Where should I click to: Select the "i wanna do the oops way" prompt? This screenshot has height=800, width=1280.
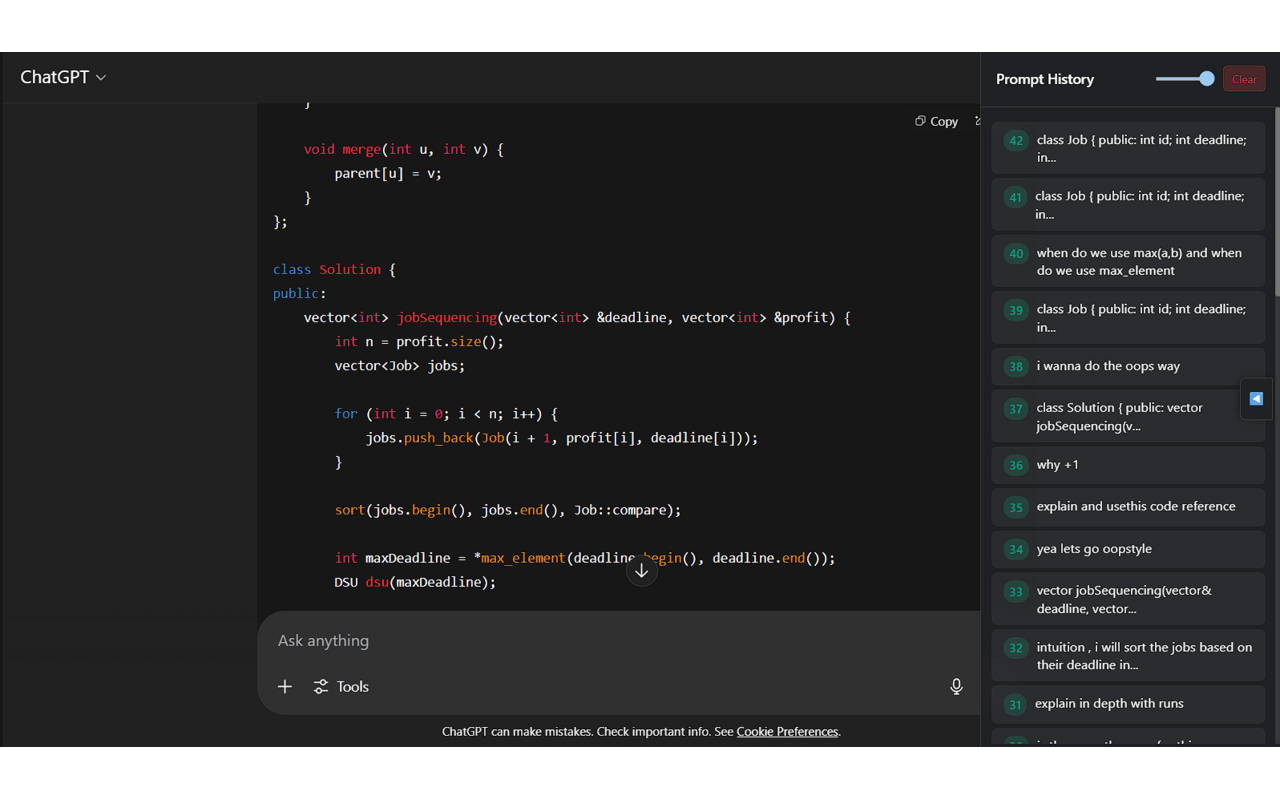click(x=1128, y=366)
